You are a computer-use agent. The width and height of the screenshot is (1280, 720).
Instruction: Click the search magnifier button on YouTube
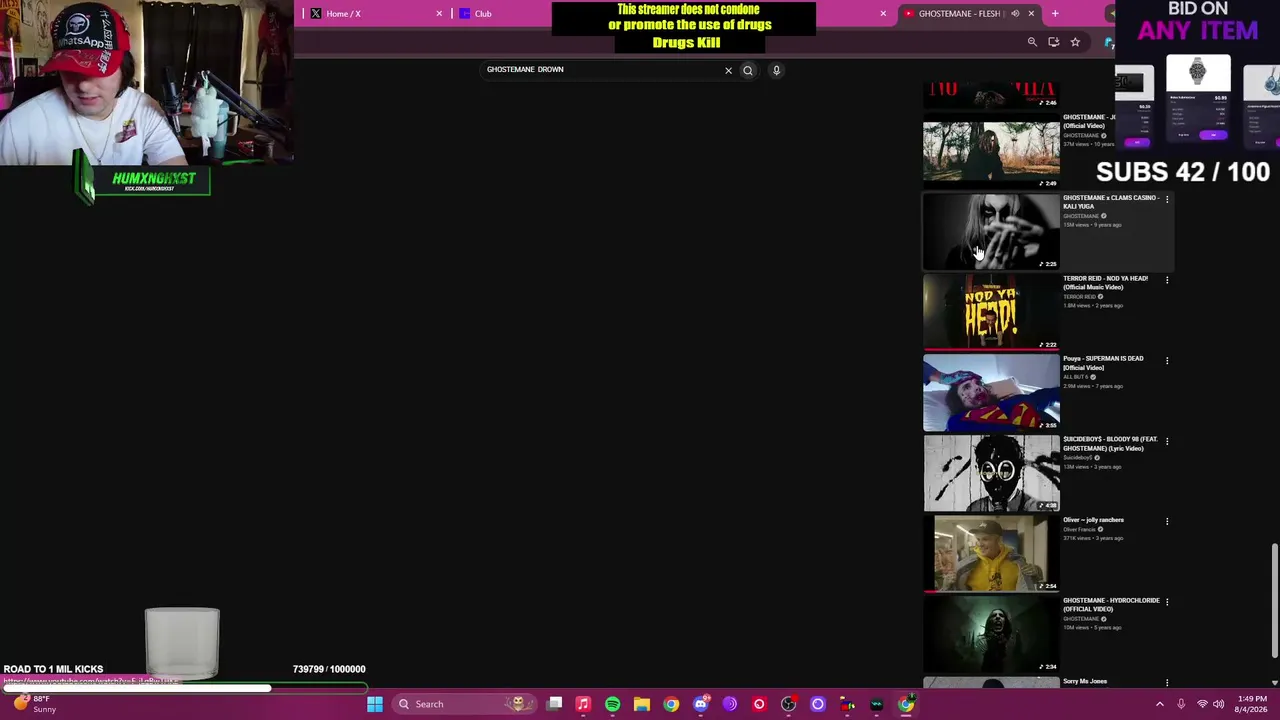click(748, 70)
